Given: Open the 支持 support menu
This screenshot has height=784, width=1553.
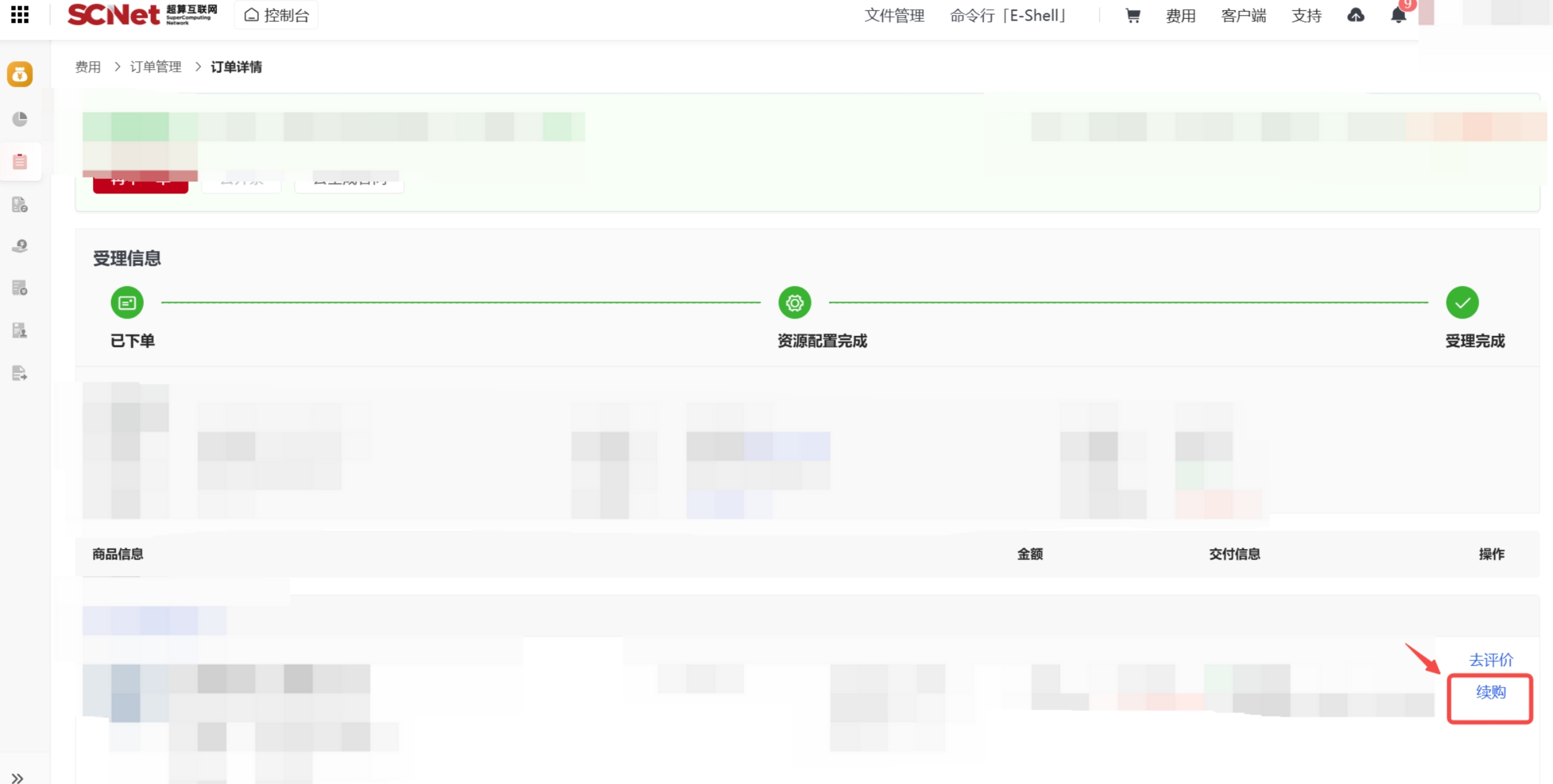Looking at the screenshot, I should (1307, 16).
